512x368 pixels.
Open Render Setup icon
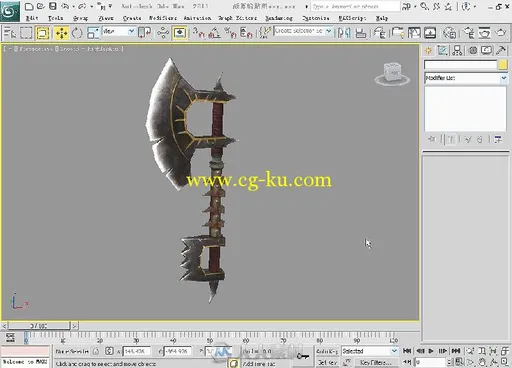point(469,33)
